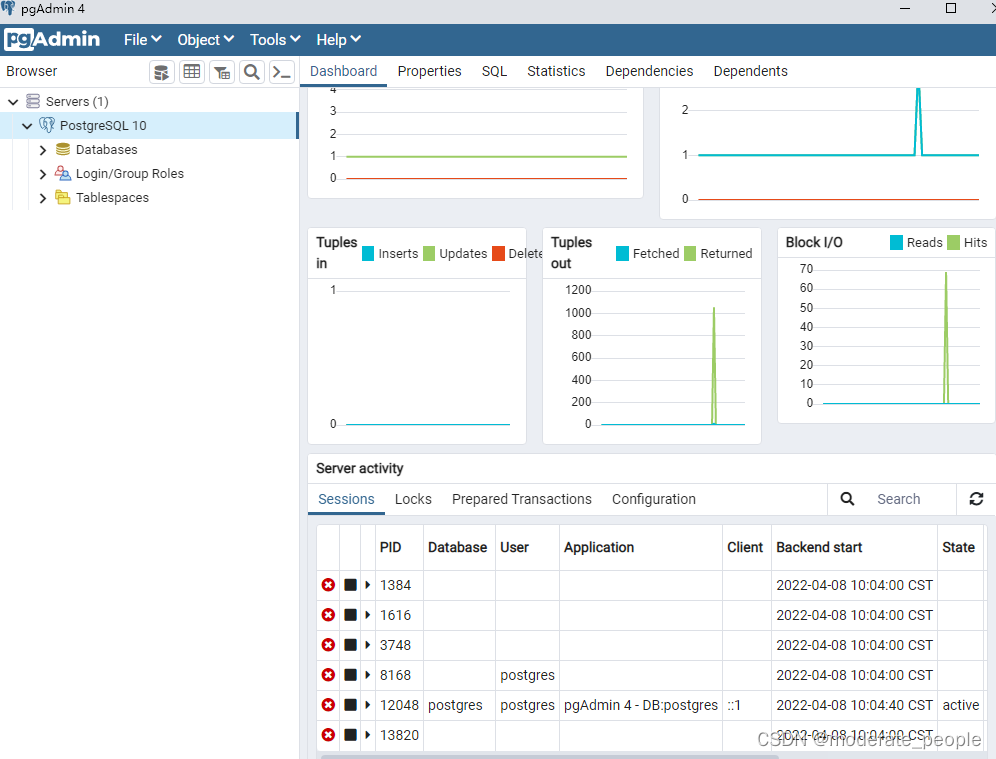Open the Configuration activity tab

pyautogui.click(x=654, y=499)
